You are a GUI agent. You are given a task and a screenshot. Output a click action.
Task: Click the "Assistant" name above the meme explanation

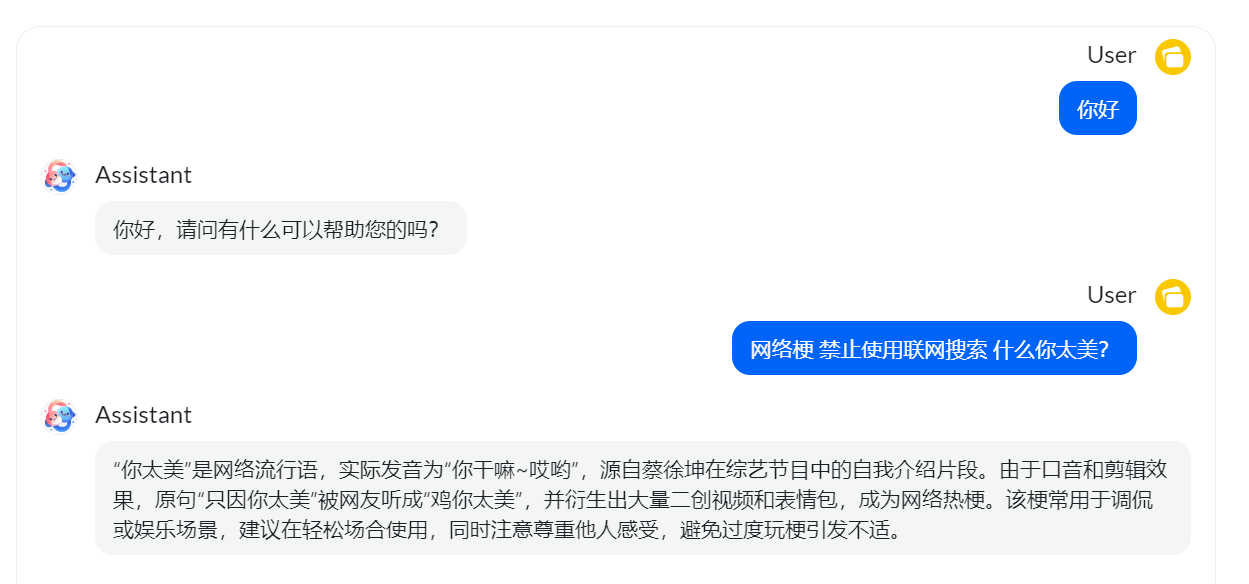[143, 415]
